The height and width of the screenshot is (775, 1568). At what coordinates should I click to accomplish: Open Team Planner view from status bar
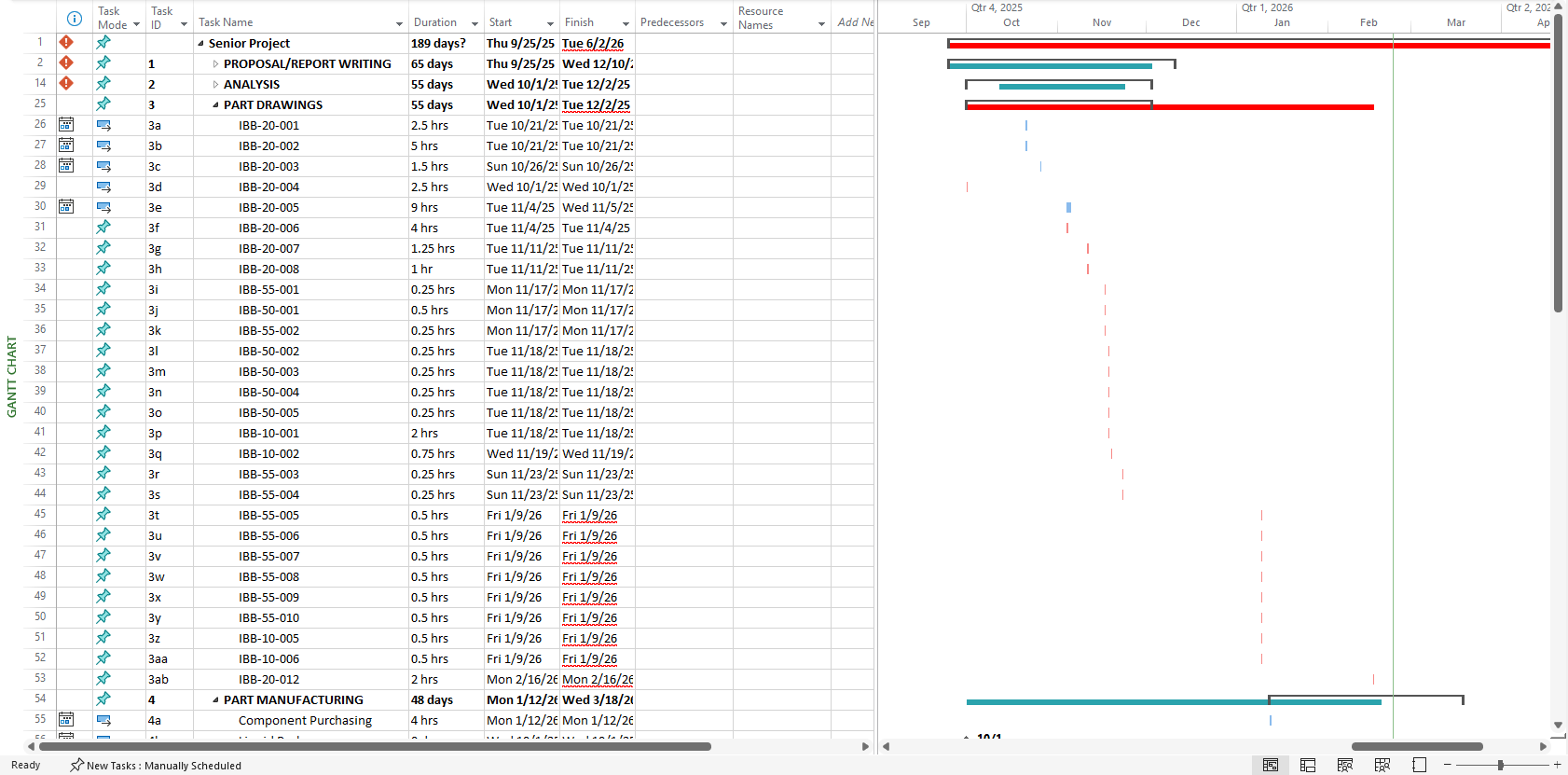(x=1345, y=765)
